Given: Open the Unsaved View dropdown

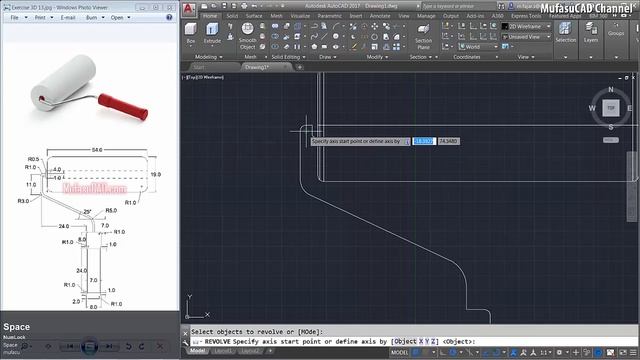Looking at the screenshot, I should click(526, 37).
